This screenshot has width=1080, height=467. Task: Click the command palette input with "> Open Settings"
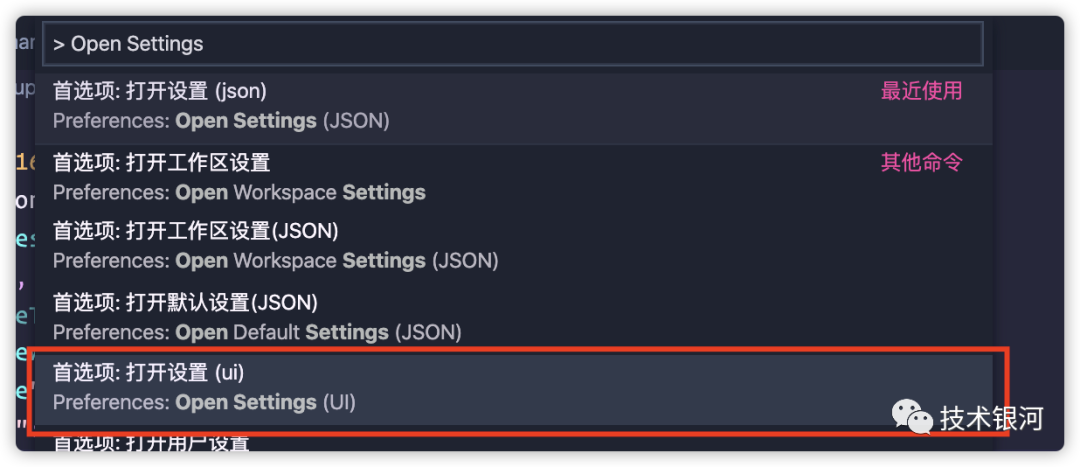(x=513, y=44)
